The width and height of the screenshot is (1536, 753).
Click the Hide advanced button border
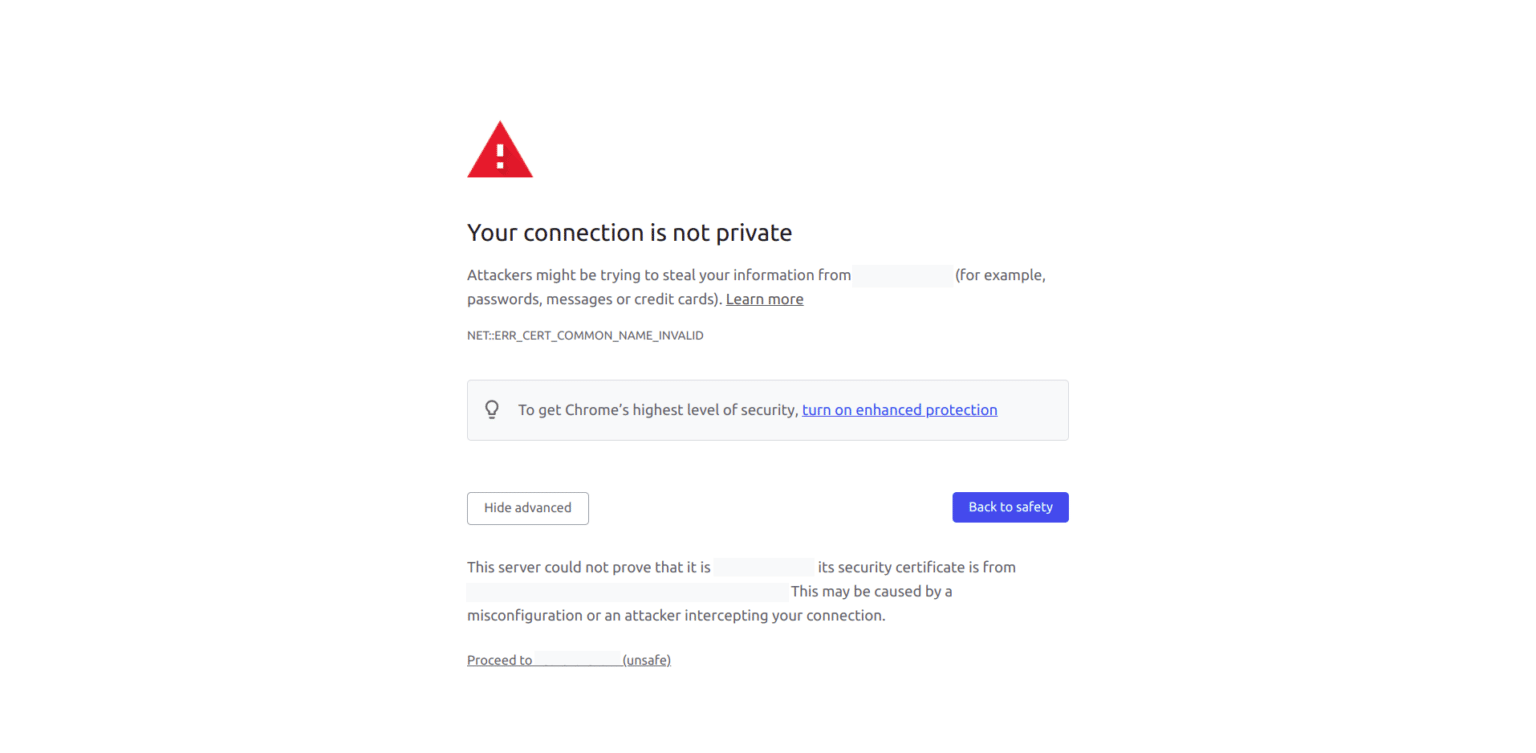pyautogui.click(x=527, y=494)
